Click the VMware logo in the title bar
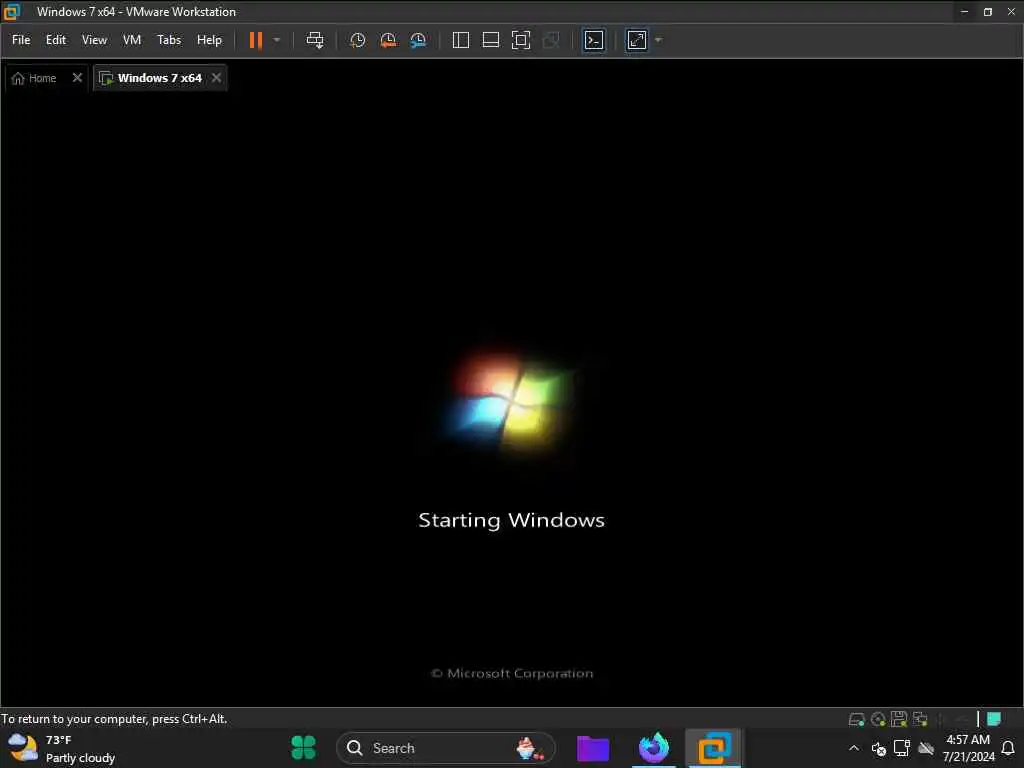The height and width of the screenshot is (768, 1024). (x=12, y=12)
